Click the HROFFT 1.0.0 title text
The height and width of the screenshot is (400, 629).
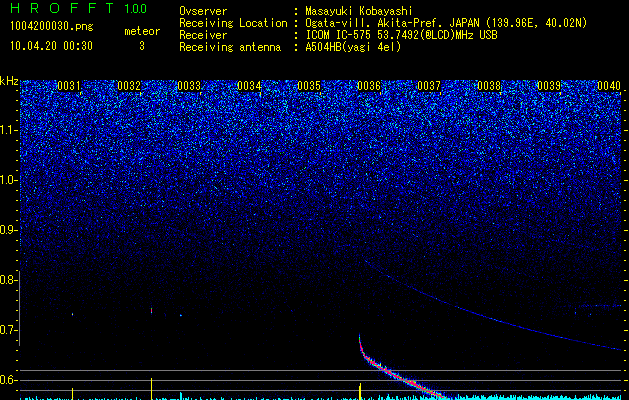point(78,8)
